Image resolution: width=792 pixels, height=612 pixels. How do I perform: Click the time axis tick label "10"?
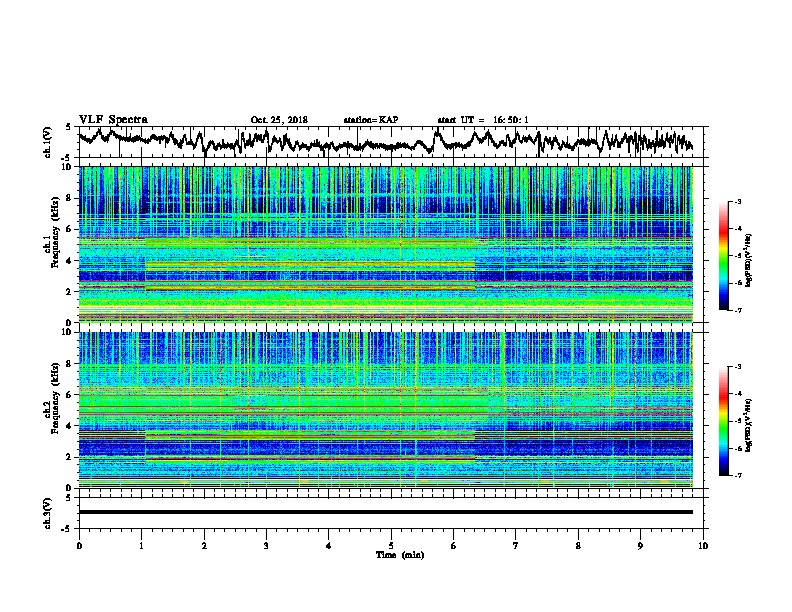(x=703, y=546)
